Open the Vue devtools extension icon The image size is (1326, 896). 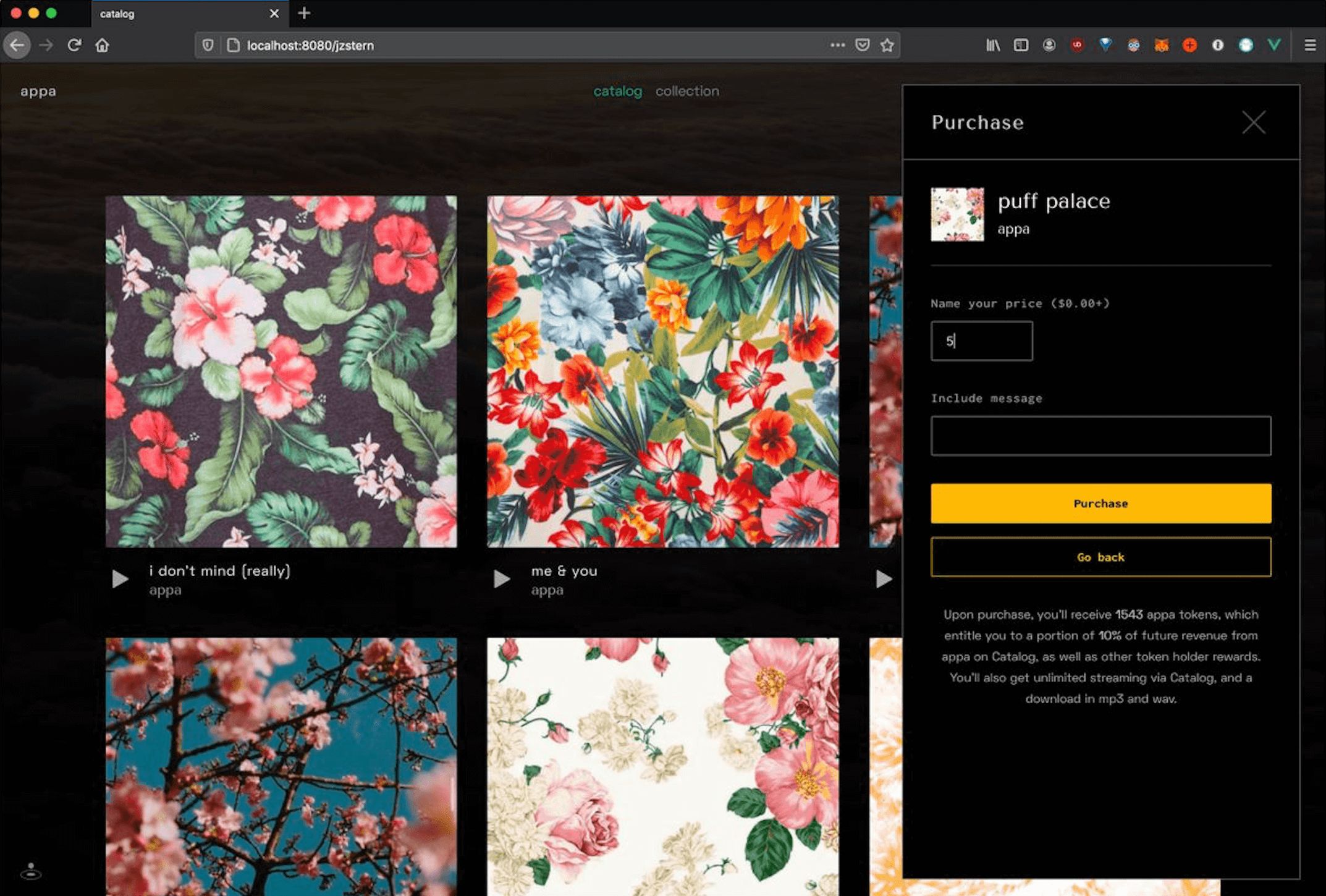[1274, 45]
